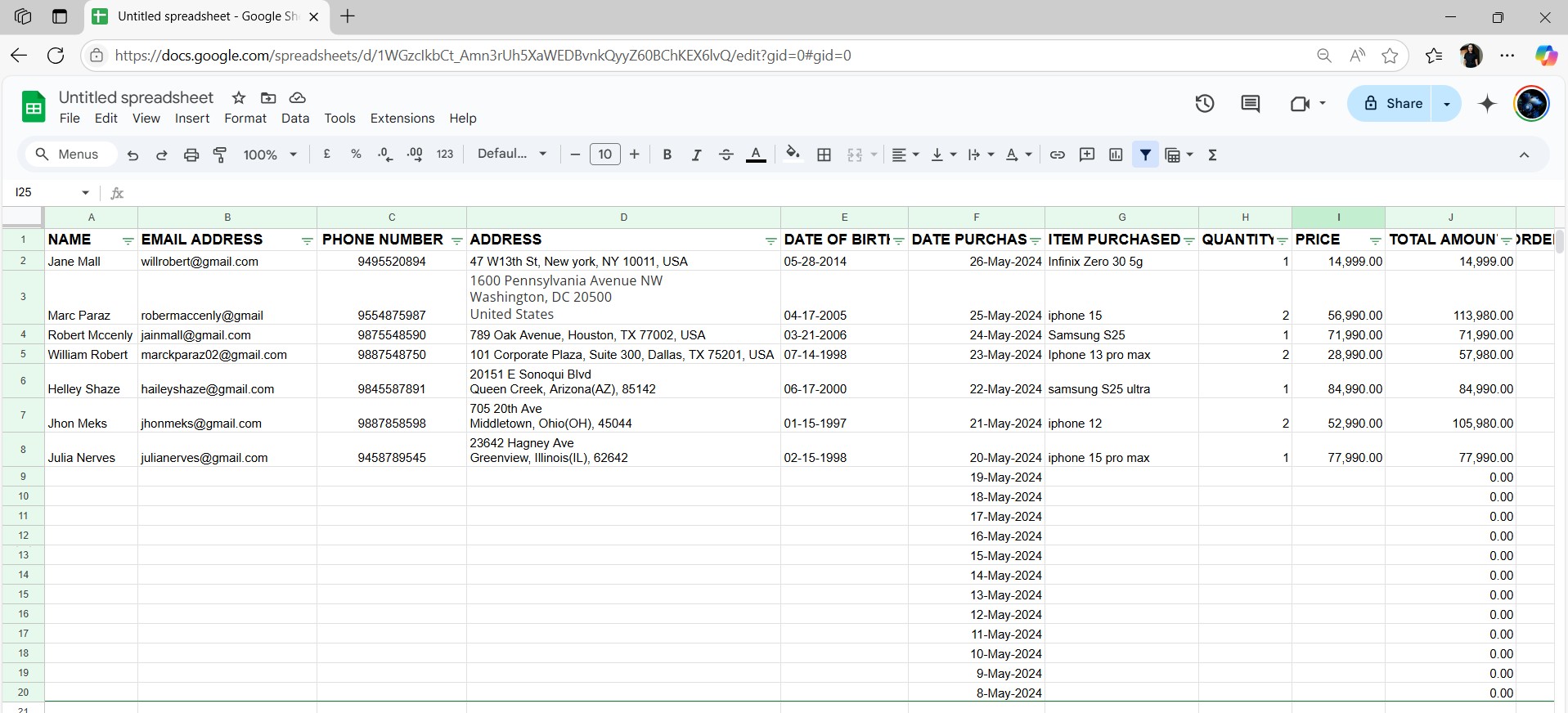Click the Menus search button
Screen dimensions: 1568x713
click(67, 155)
